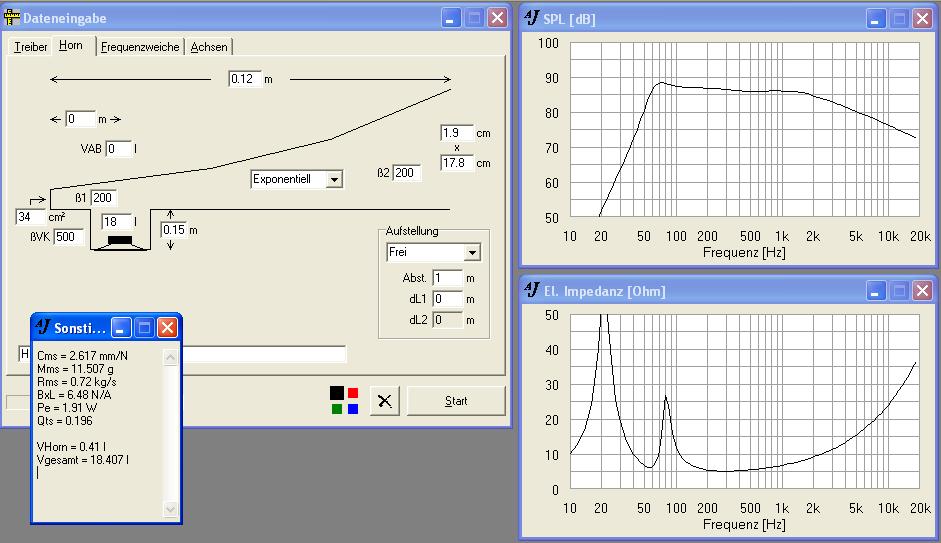
Task: Maximize the Sonsti window
Action: 144,328
